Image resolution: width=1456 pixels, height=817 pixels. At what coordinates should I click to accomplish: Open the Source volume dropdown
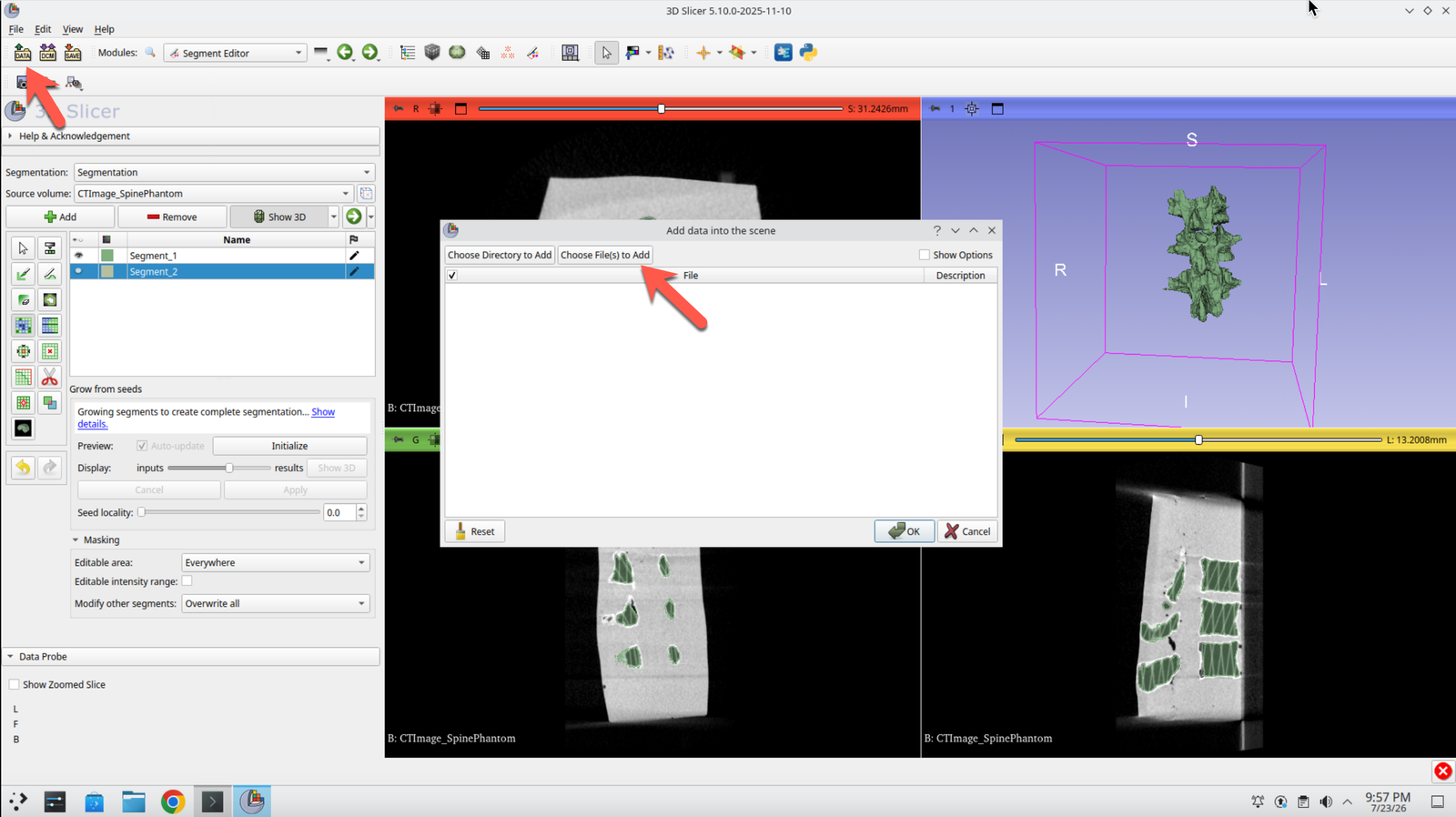tap(213, 193)
